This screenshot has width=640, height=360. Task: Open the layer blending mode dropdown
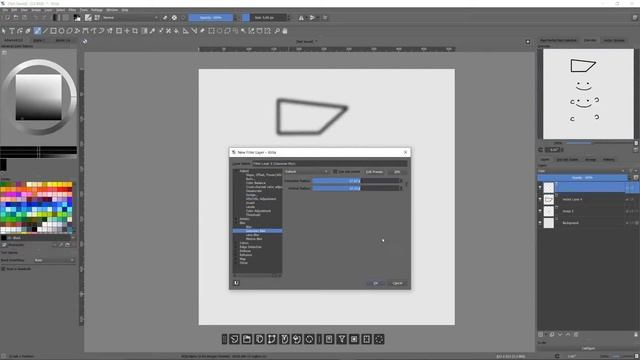(x=582, y=171)
